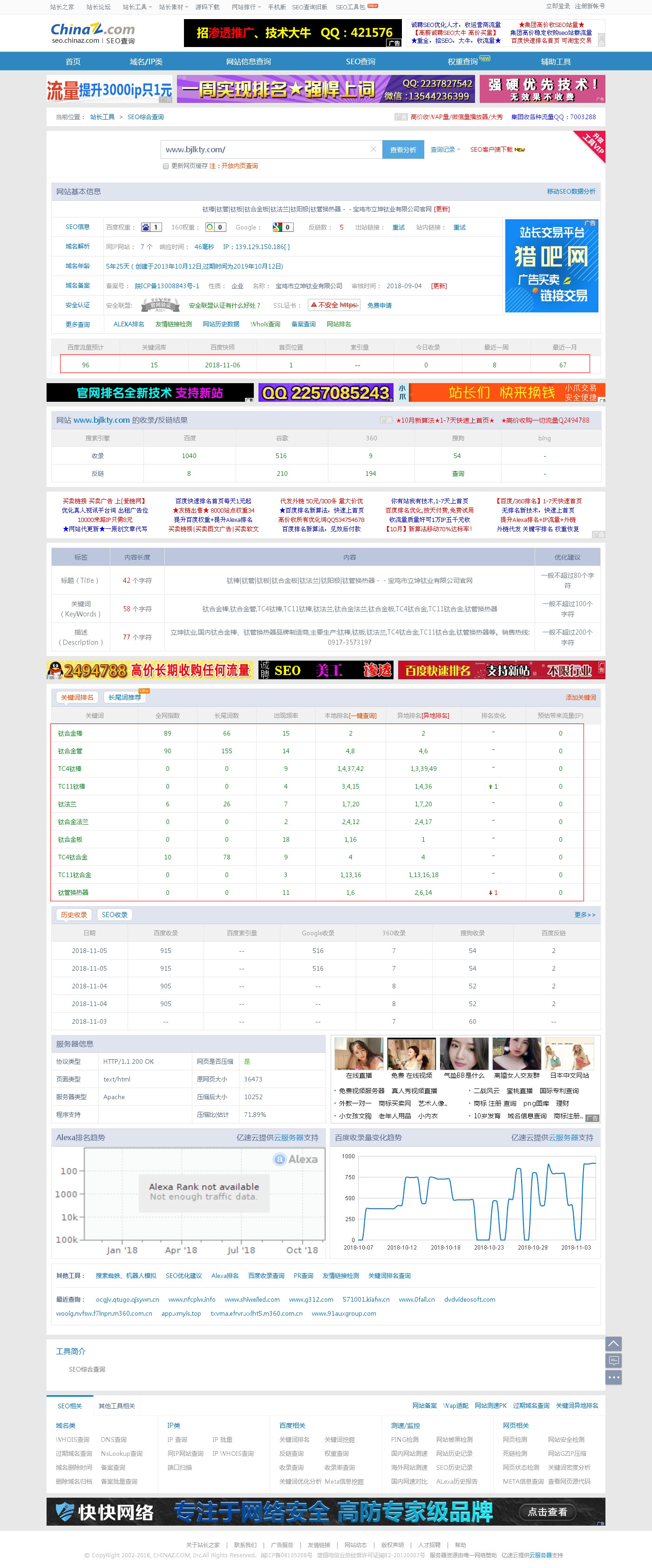
Task: Expand the 网站排行 top dropdown
Action: [246, 7]
